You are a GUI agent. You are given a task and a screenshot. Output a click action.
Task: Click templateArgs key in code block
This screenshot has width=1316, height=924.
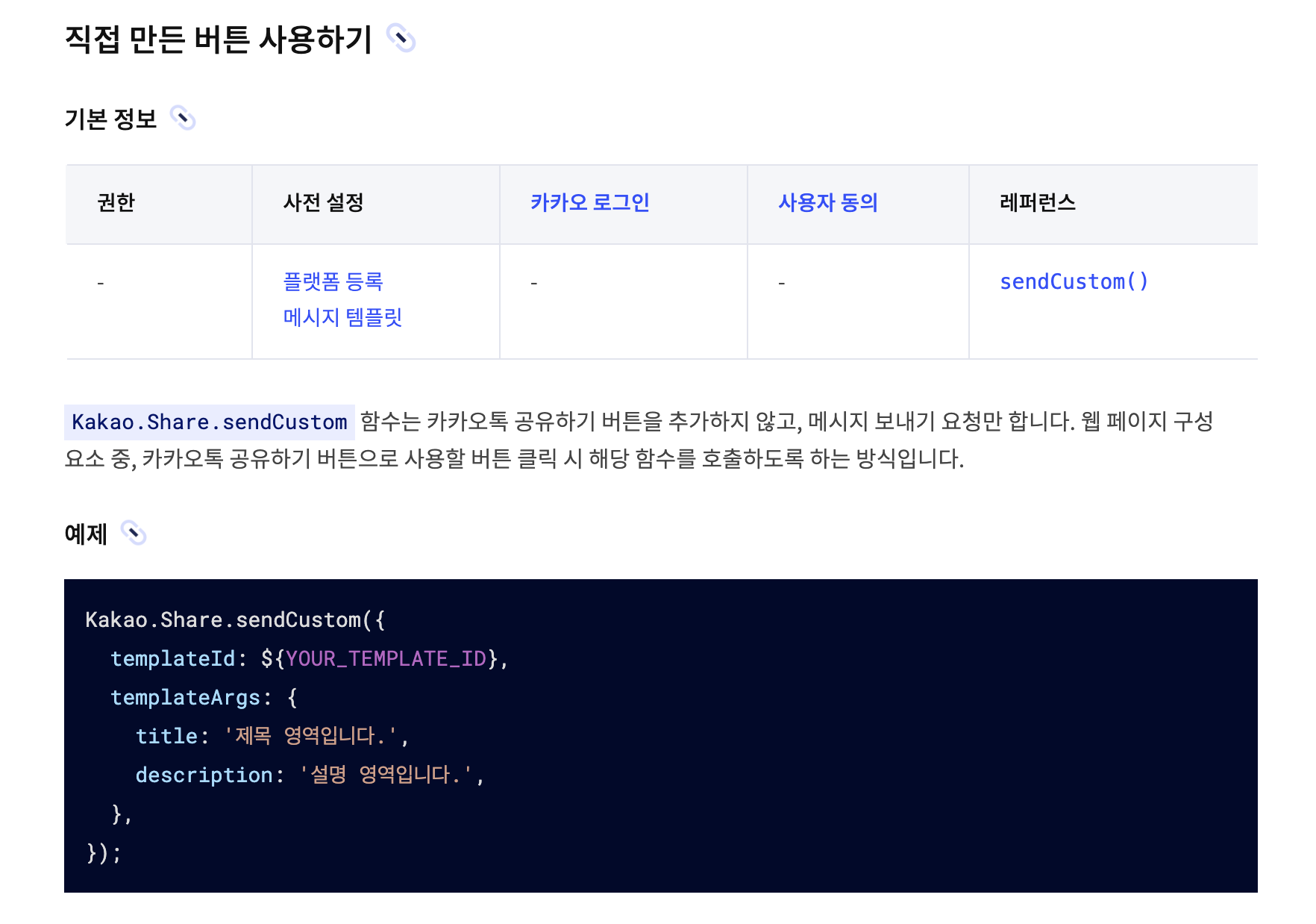point(185,697)
